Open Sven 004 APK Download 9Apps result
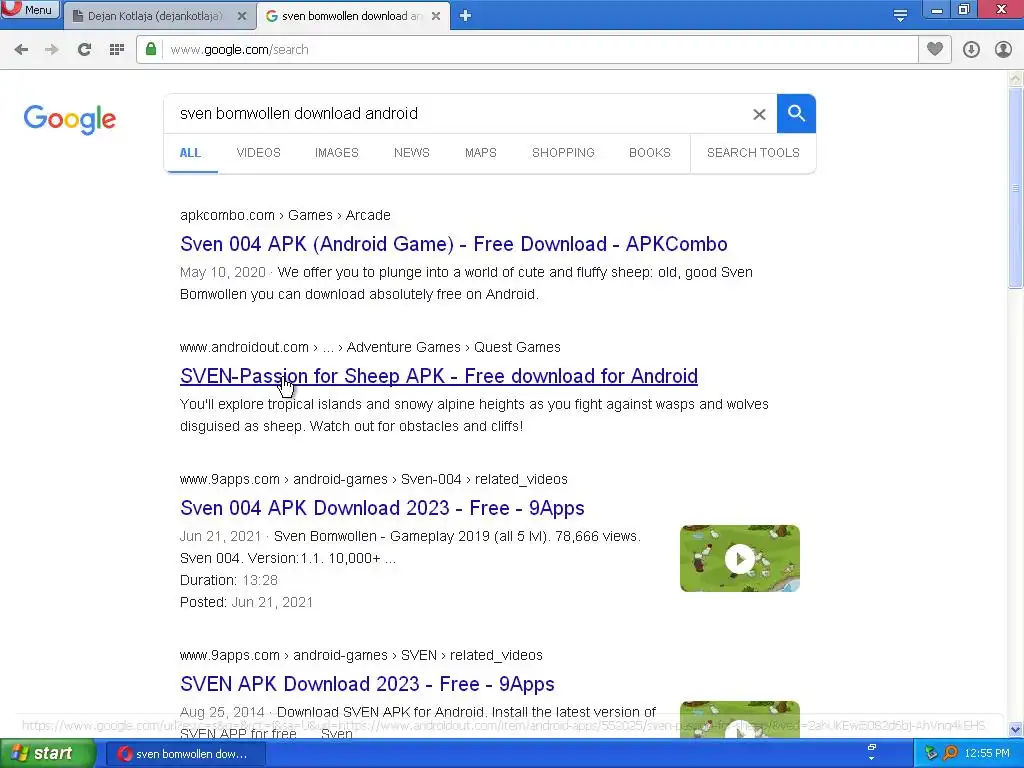This screenshot has height=768, width=1024. pyautogui.click(x=382, y=508)
